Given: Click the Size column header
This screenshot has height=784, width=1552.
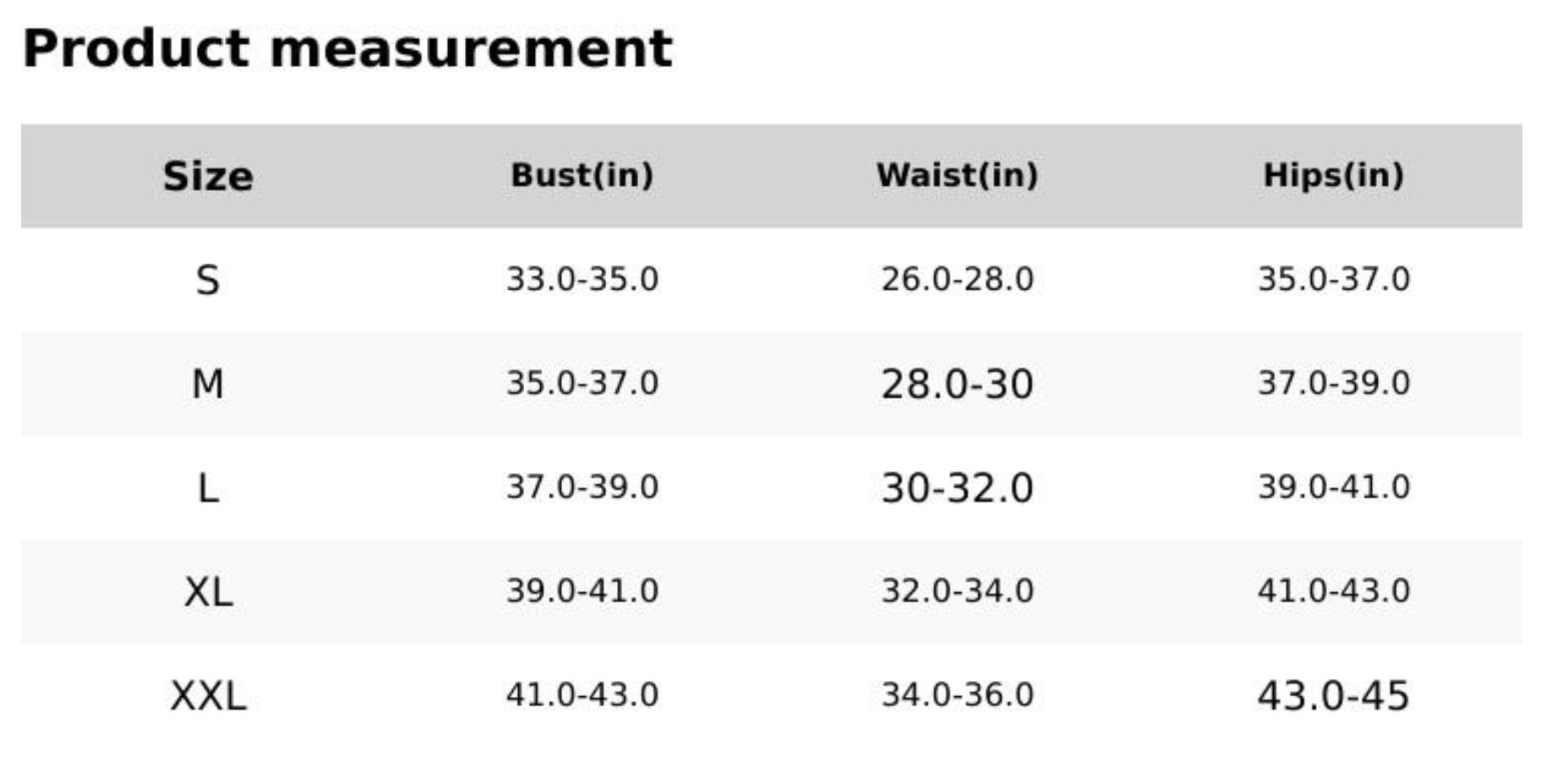Looking at the screenshot, I should tap(208, 176).
